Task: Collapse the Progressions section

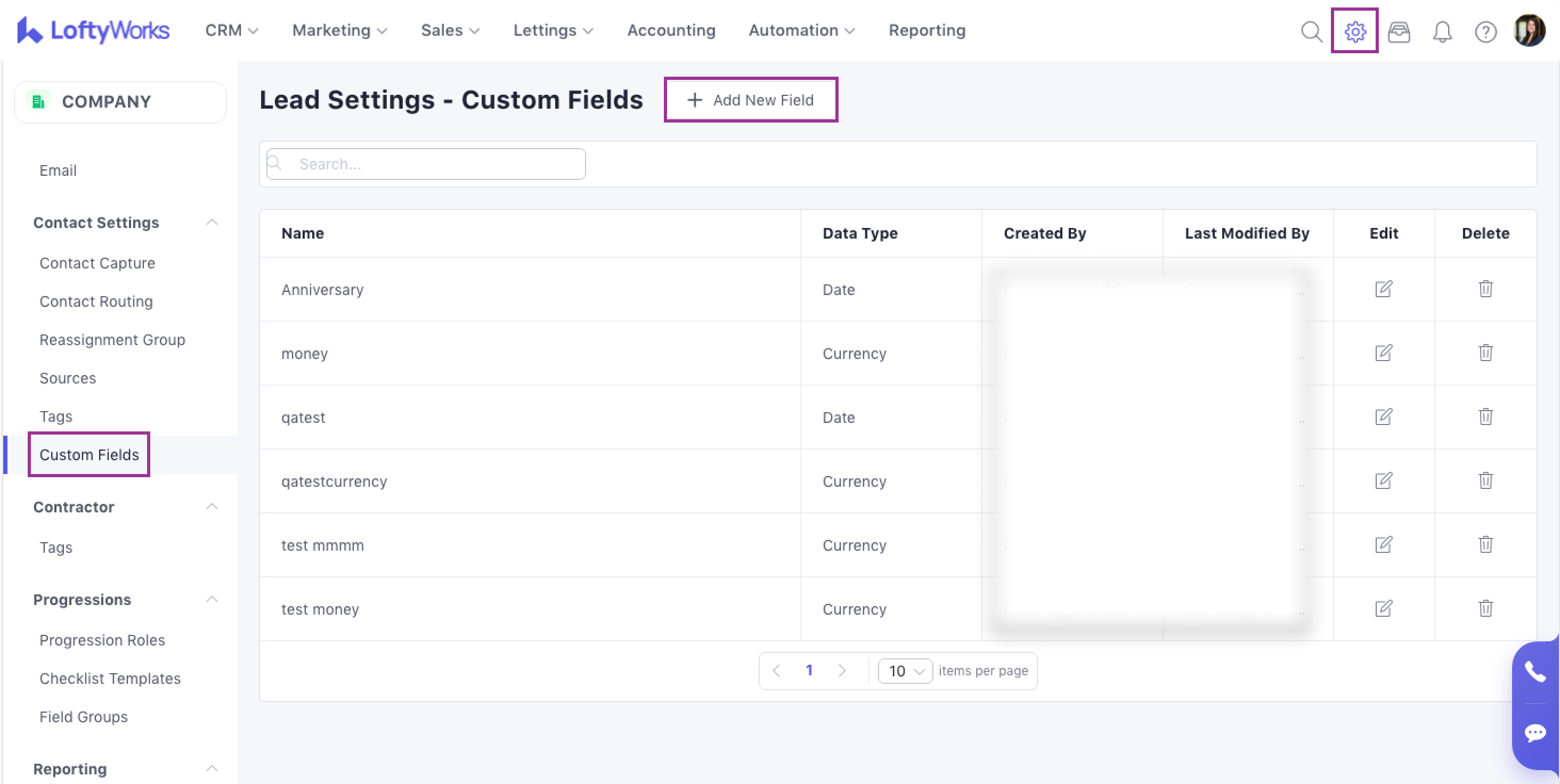Action: (x=212, y=599)
